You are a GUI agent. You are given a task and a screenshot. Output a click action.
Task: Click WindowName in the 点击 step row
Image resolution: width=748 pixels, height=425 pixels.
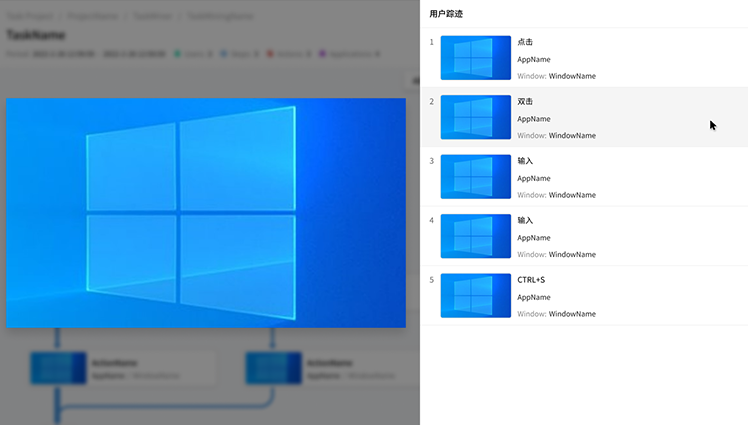[572, 76]
